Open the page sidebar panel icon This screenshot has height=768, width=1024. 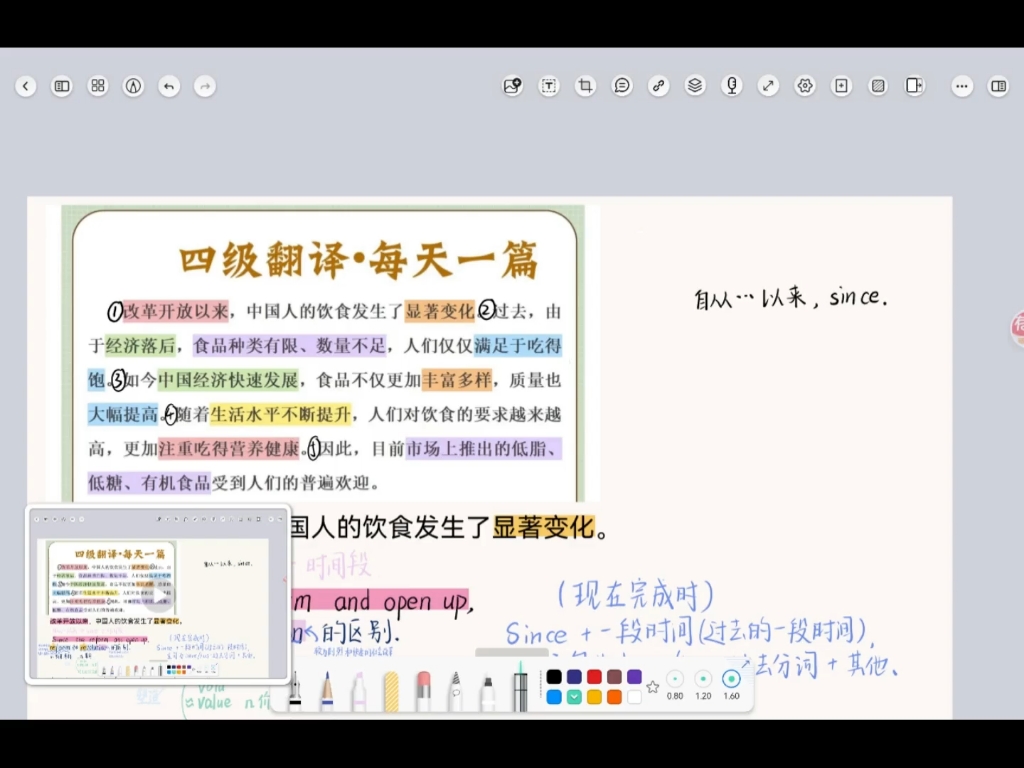(x=62, y=86)
